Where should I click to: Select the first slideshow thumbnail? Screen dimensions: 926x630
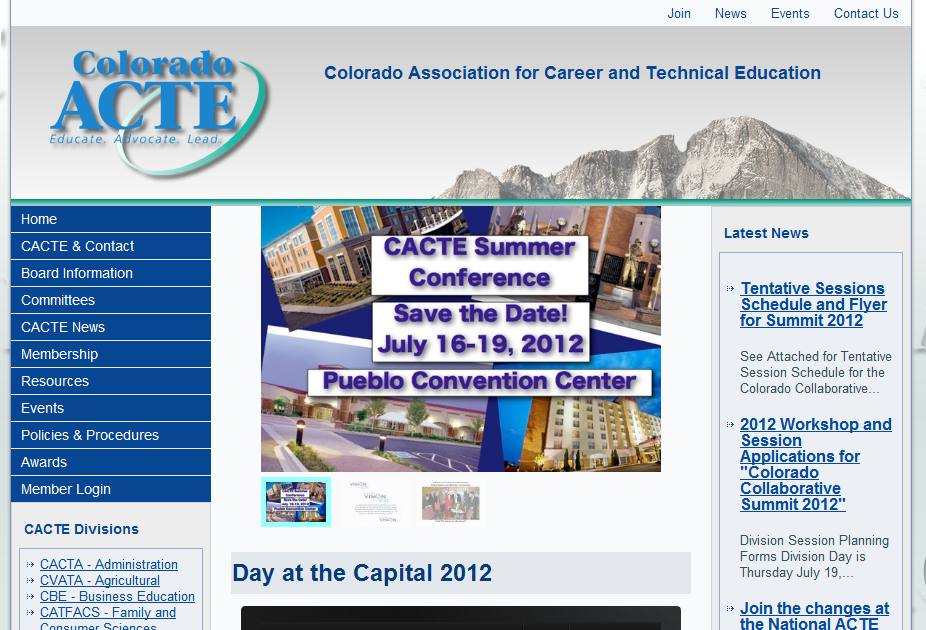coord(295,502)
